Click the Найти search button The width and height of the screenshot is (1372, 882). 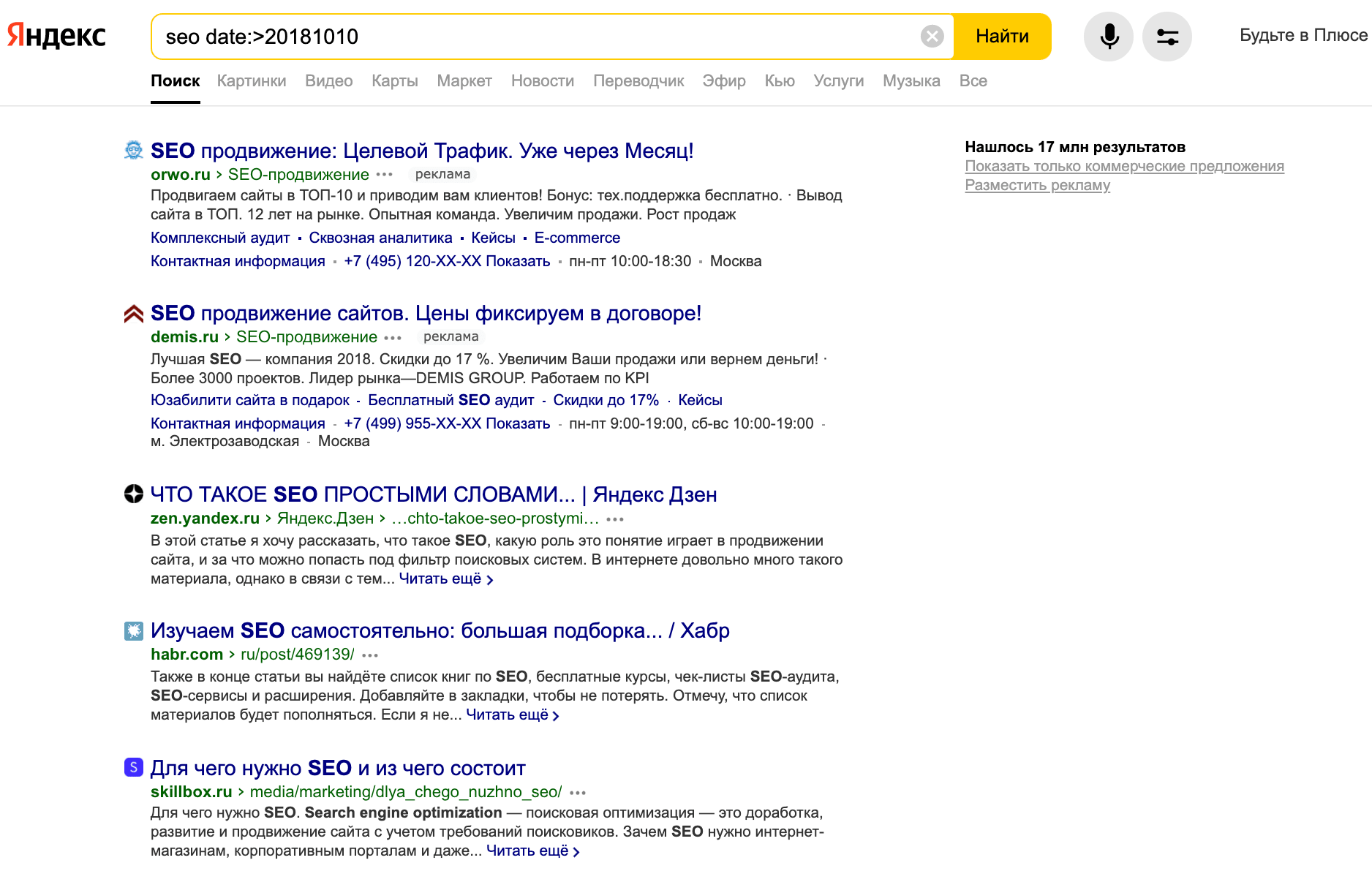[x=1002, y=36]
